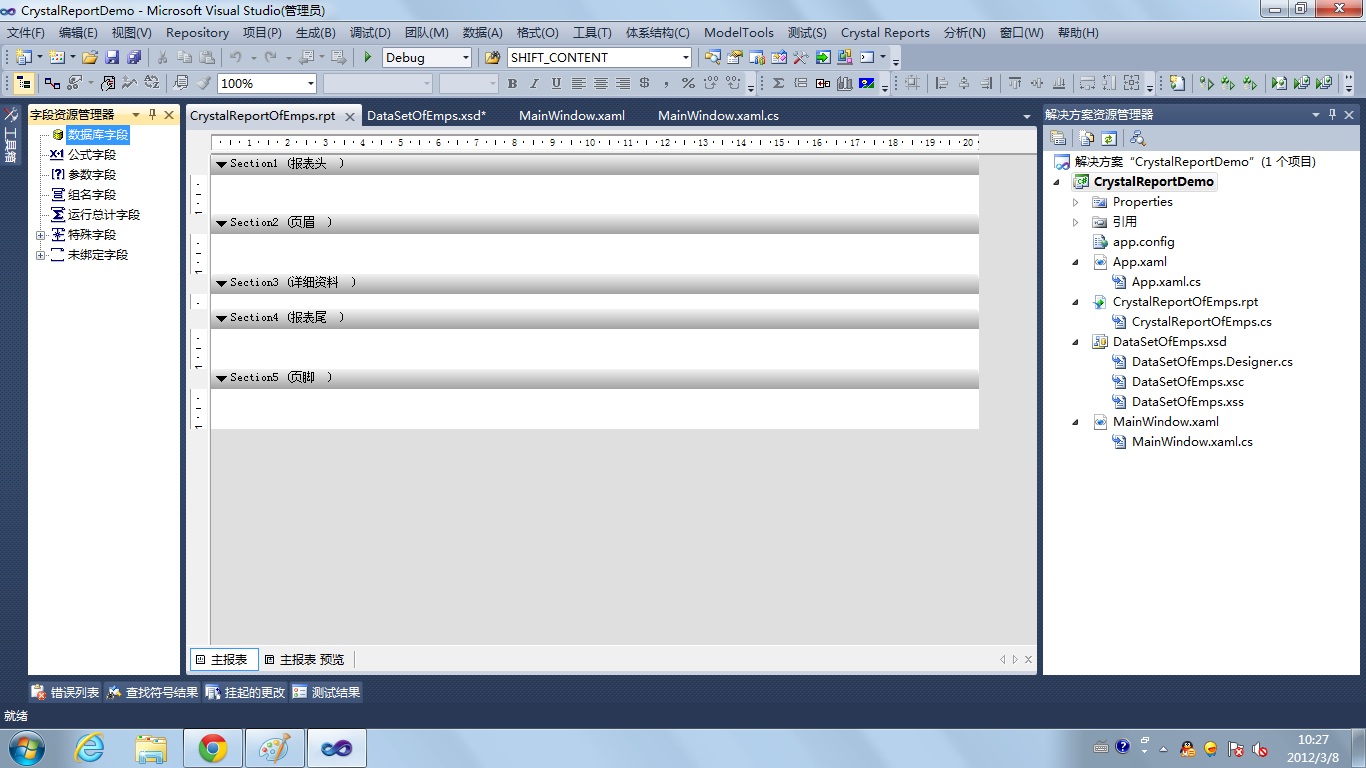This screenshot has height=768, width=1366.
Task: Open the 查找符号结果 panel tab
Action: pyautogui.click(x=152, y=692)
